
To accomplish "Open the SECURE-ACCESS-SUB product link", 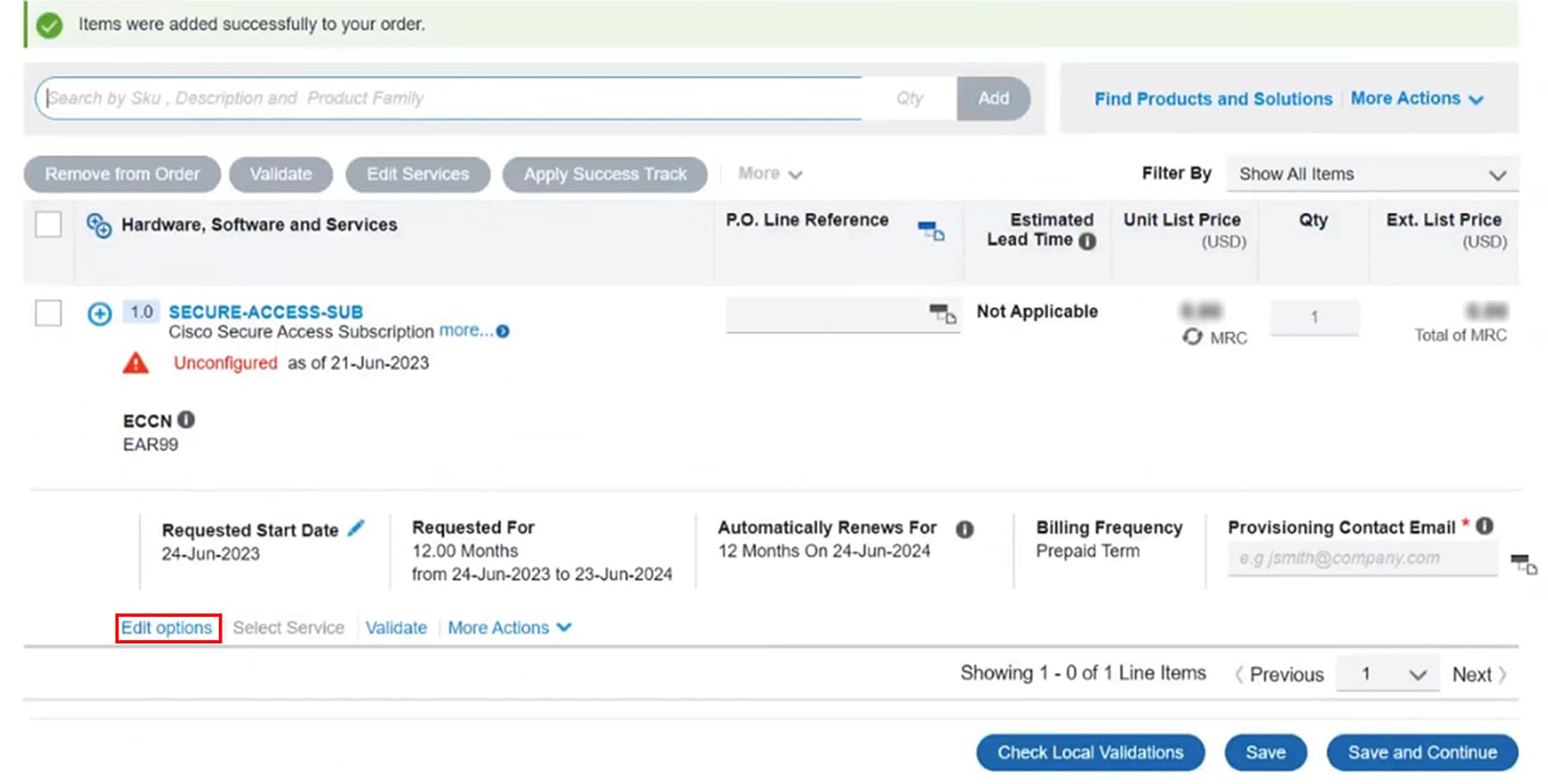I will click(x=265, y=312).
